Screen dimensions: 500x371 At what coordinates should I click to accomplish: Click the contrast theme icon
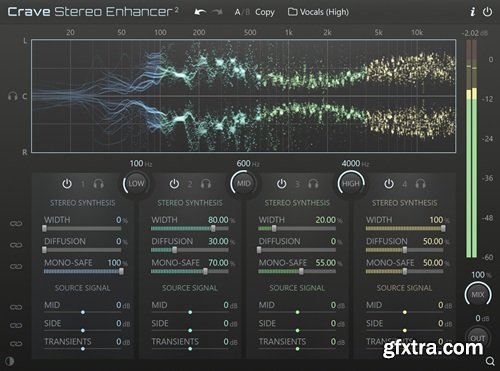pyautogui.click(x=10, y=361)
